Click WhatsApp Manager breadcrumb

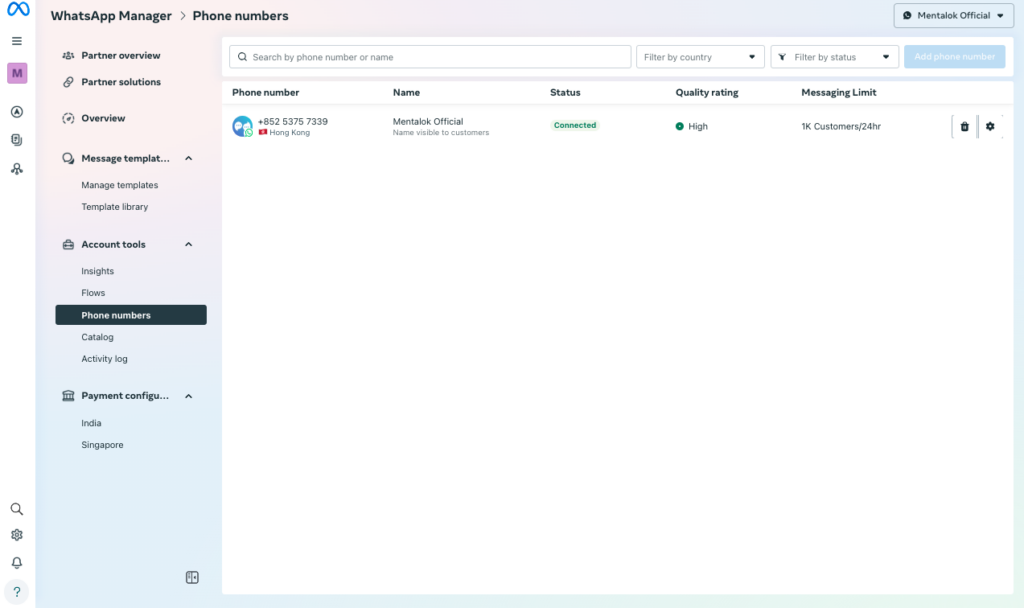pyautogui.click(x=111, y=16)
